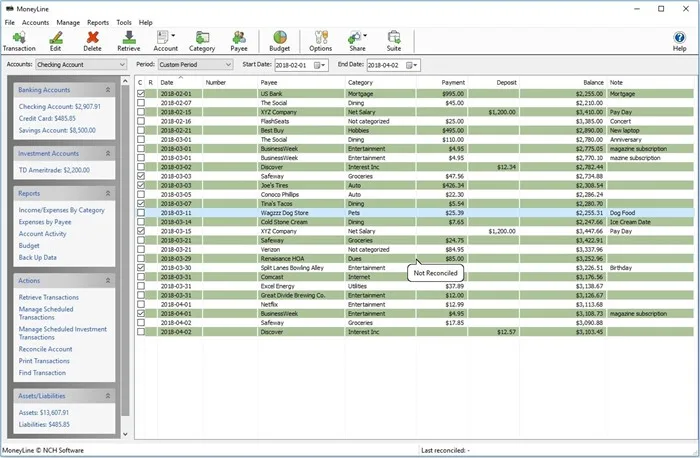Open Checking Account: $2,907.91 link
Screen dimensions: 700x458
(59, 107)
